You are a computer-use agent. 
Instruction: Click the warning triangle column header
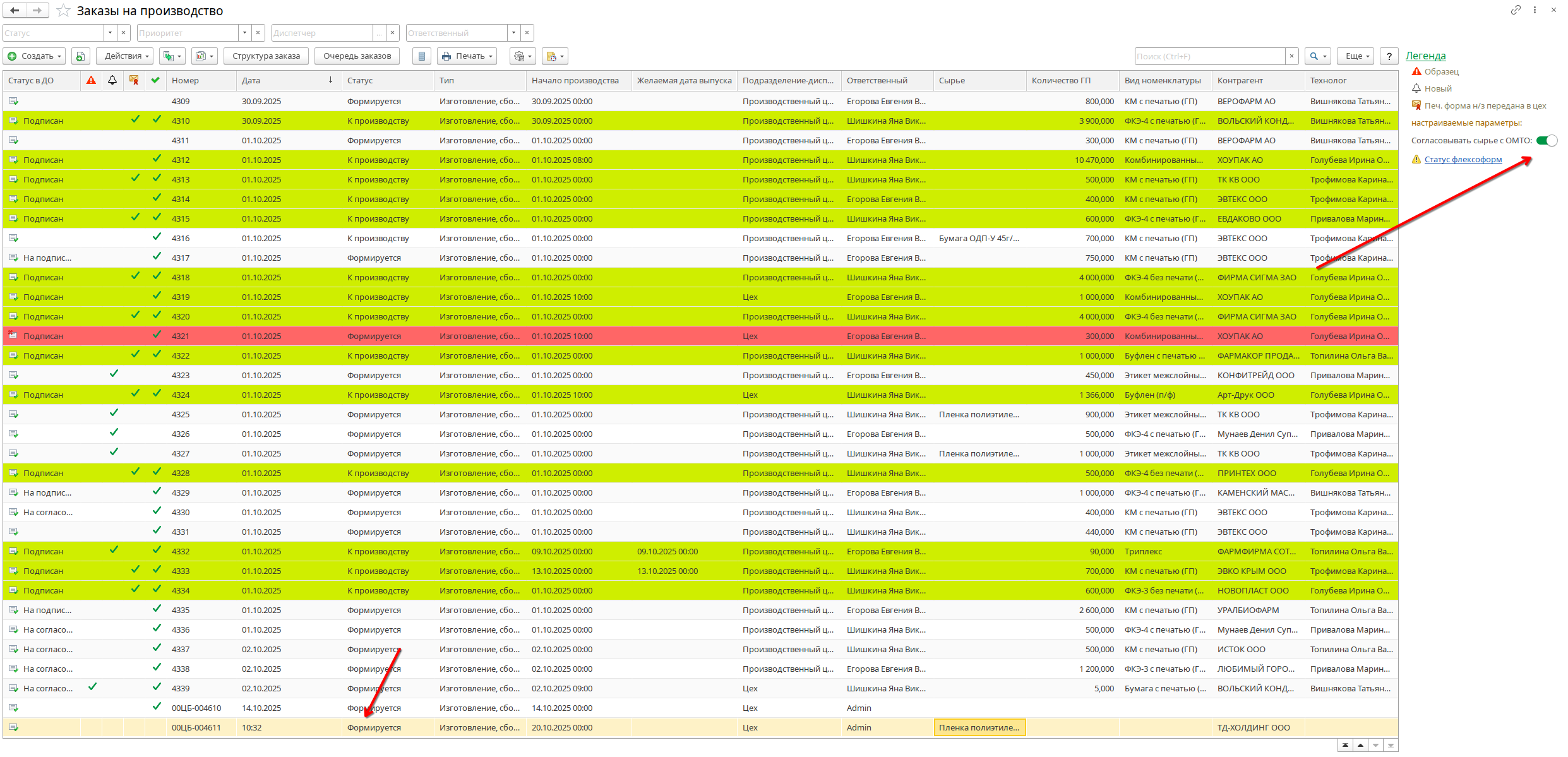pyautogui.click(x=92, y=80)
